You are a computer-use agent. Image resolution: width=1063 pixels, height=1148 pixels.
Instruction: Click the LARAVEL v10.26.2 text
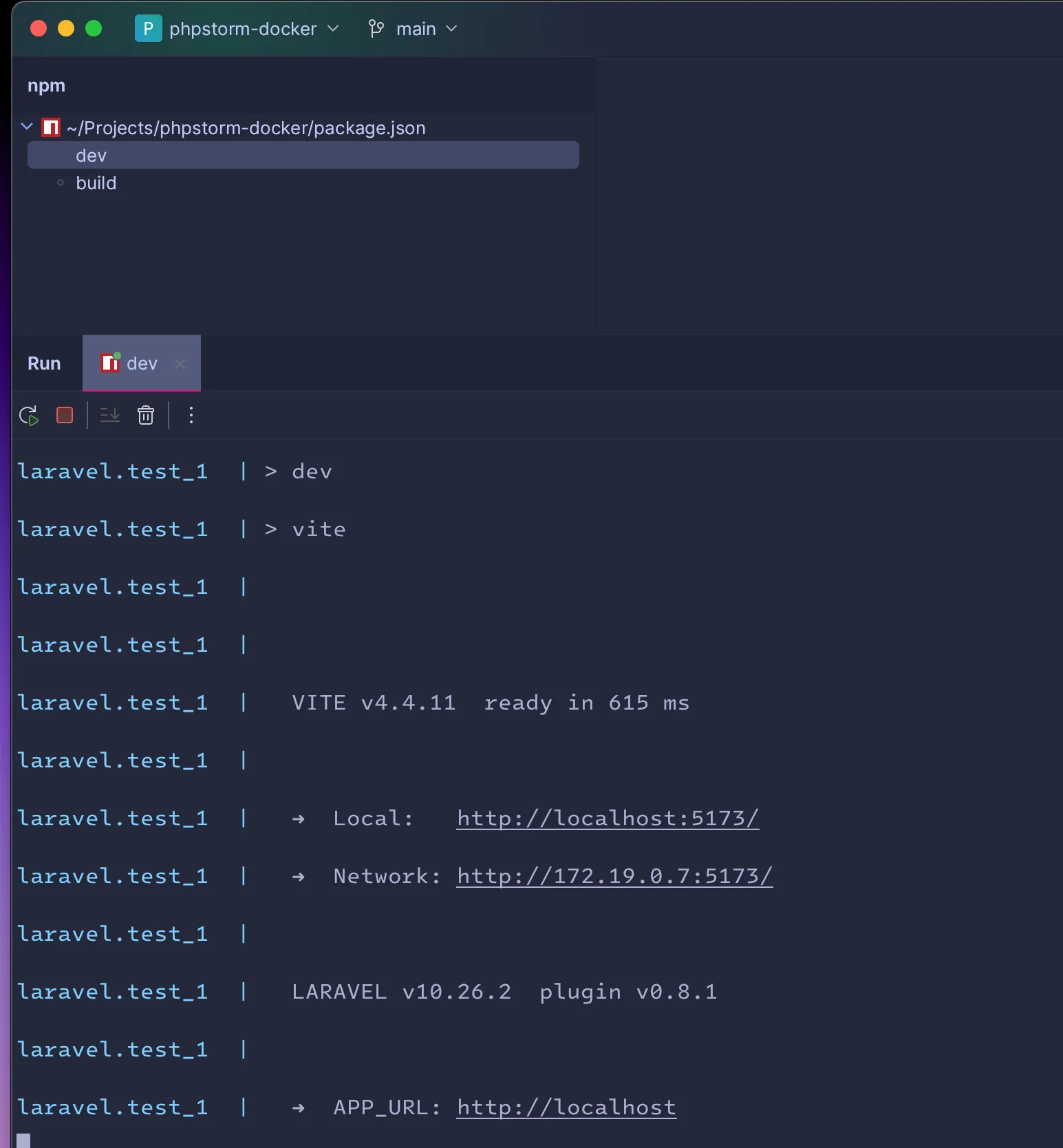coord(402,992)
